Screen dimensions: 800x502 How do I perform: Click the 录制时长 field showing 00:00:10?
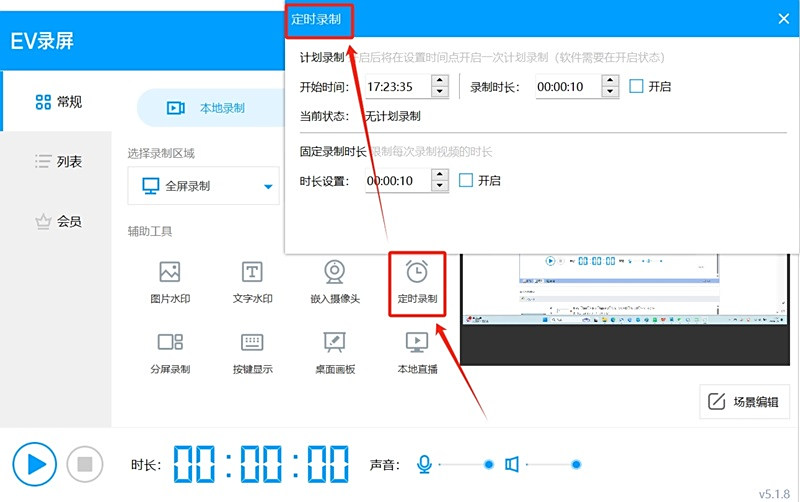(568, 86)
